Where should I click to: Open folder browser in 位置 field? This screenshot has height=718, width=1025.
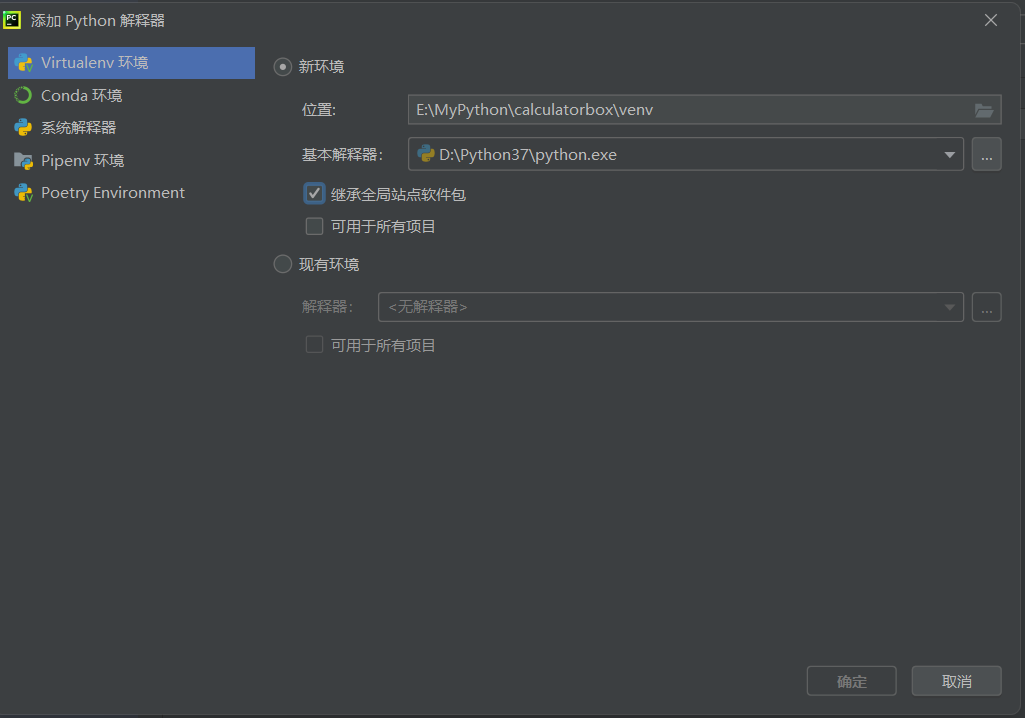[984, 110]
